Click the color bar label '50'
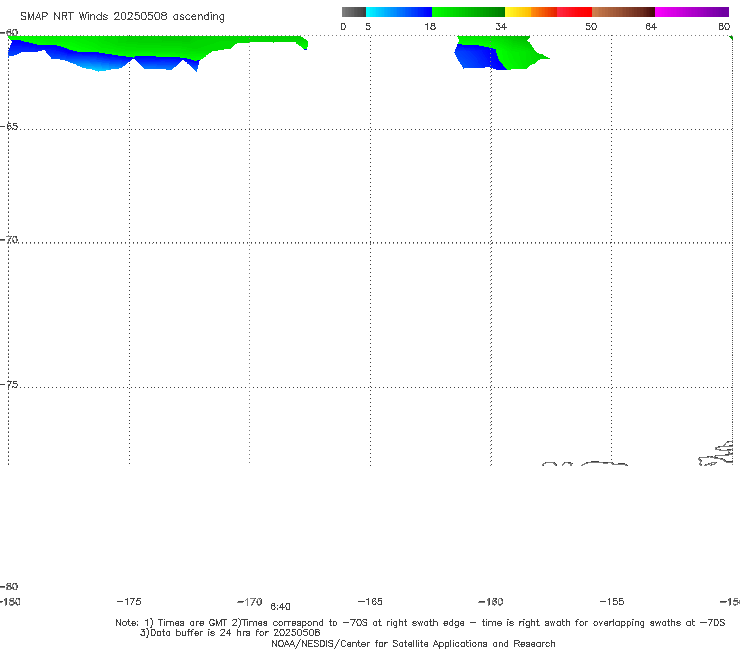The height and width of the screenshot is (650, 740). click(591, 26)
